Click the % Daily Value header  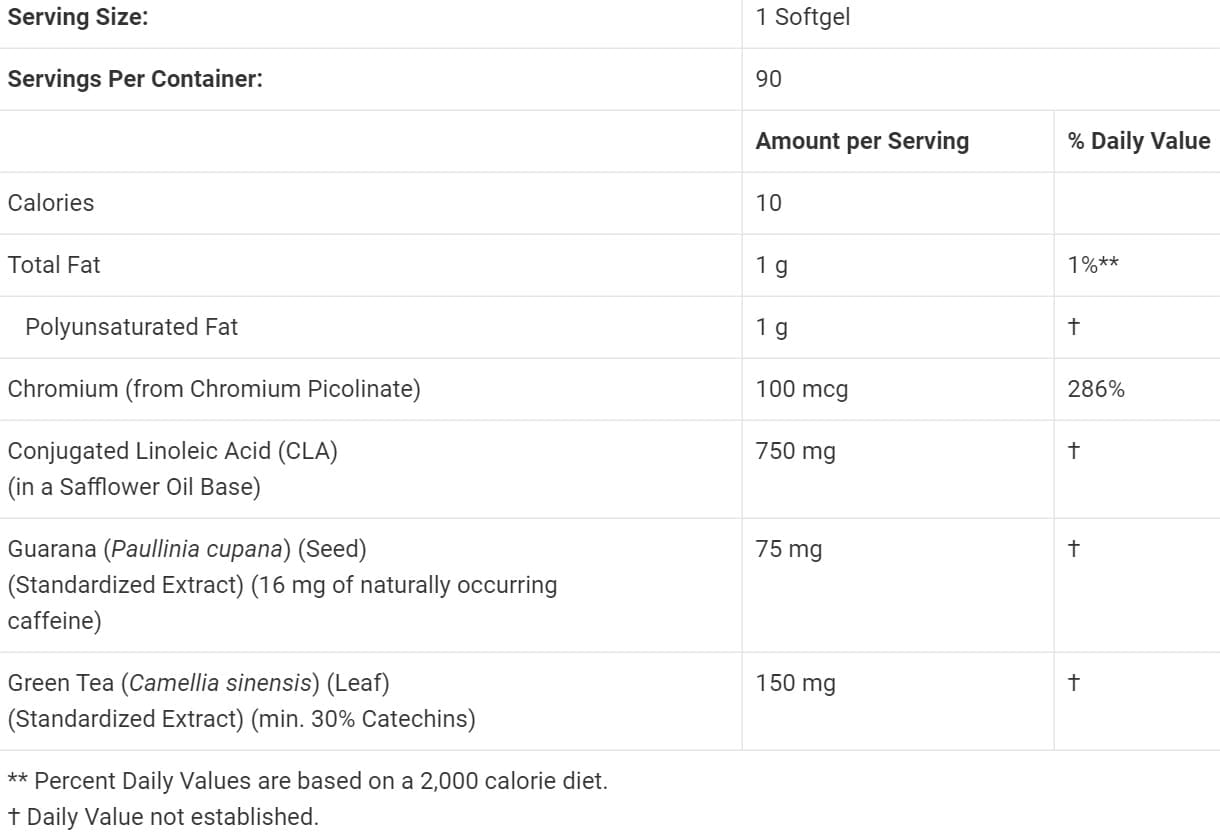pos(1139,141)
